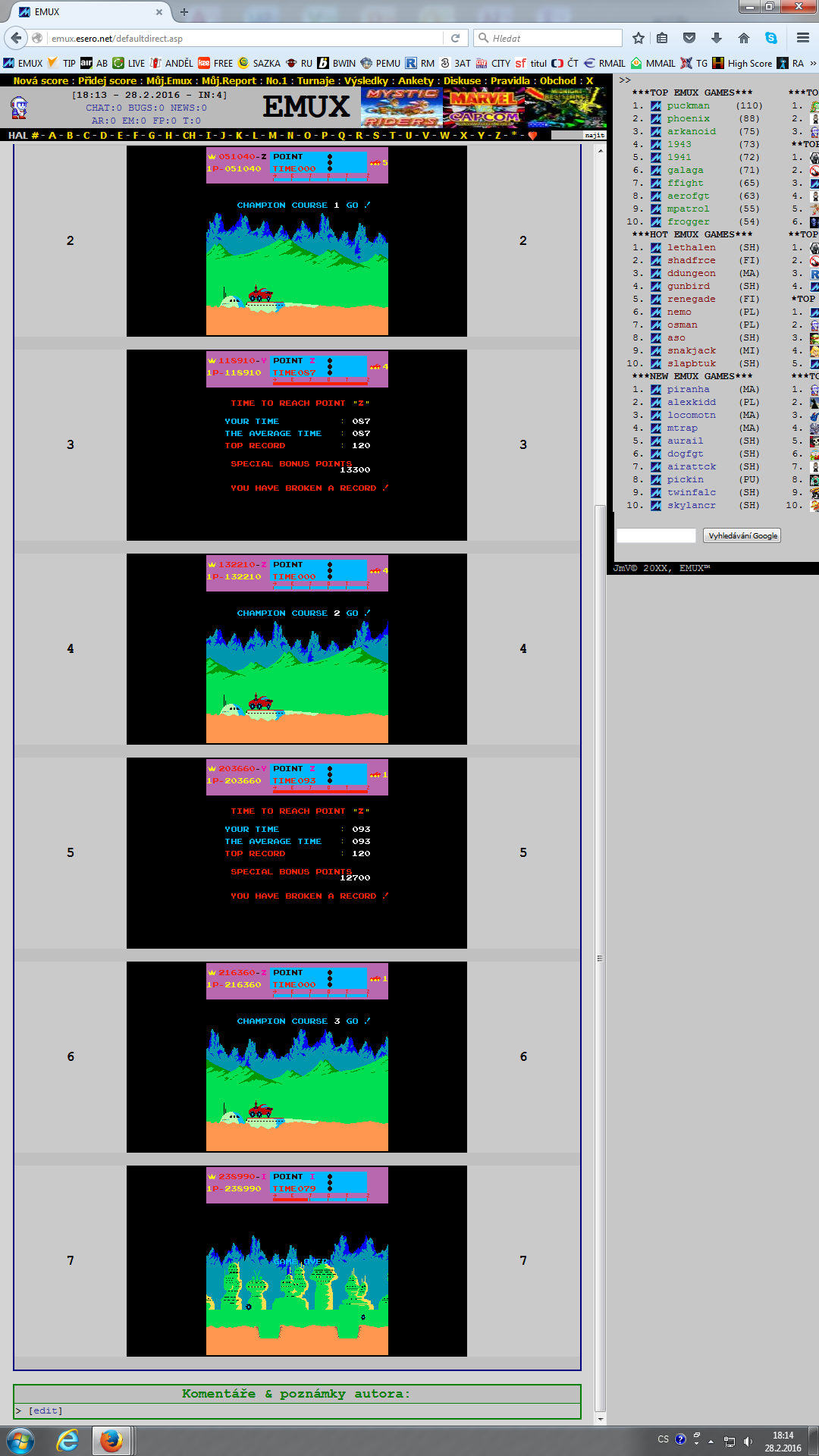Click the Pocket save icon
819x1456 pixels.
pyautogui.click(x=689, y=38)
